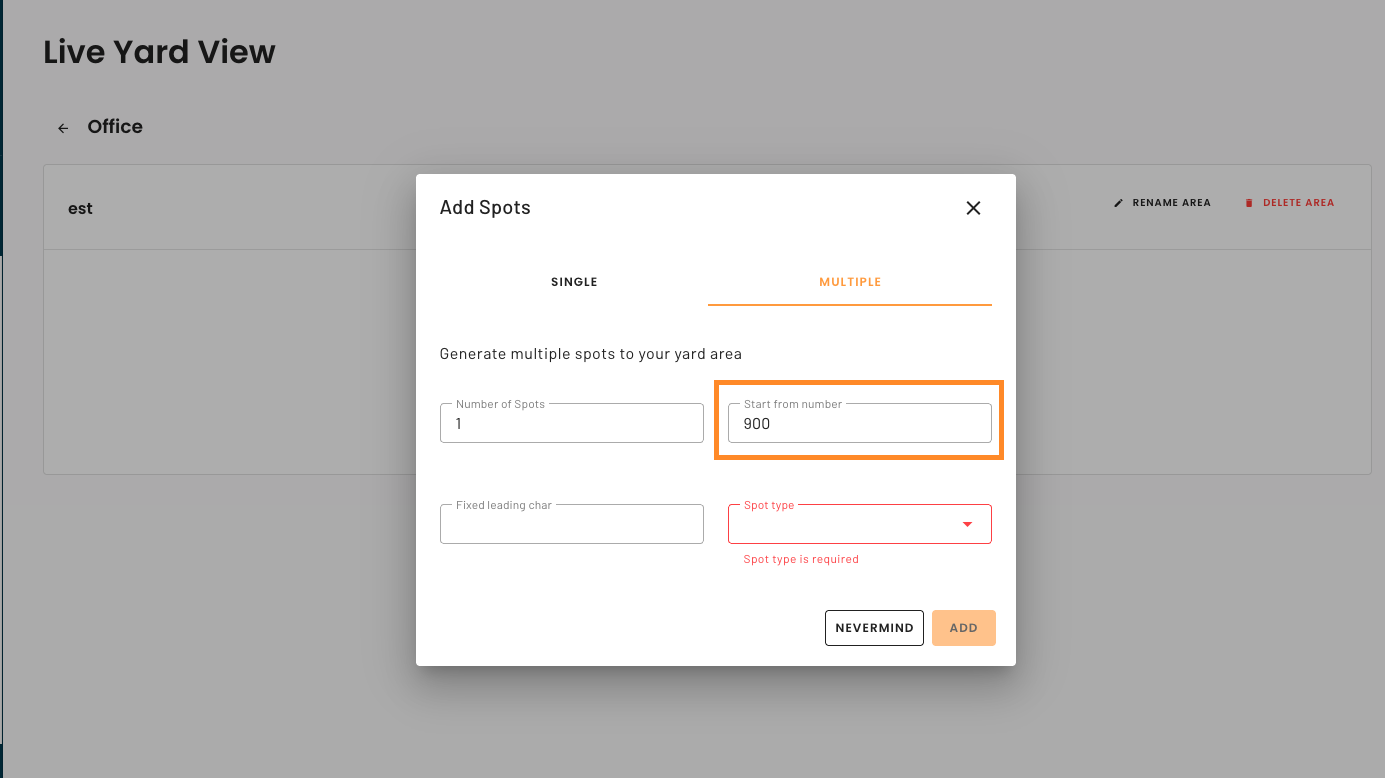The height and width of the screenshot is (778, 1385).
Task: Select the Multiple tab
Action: click(x=850, y=282)
